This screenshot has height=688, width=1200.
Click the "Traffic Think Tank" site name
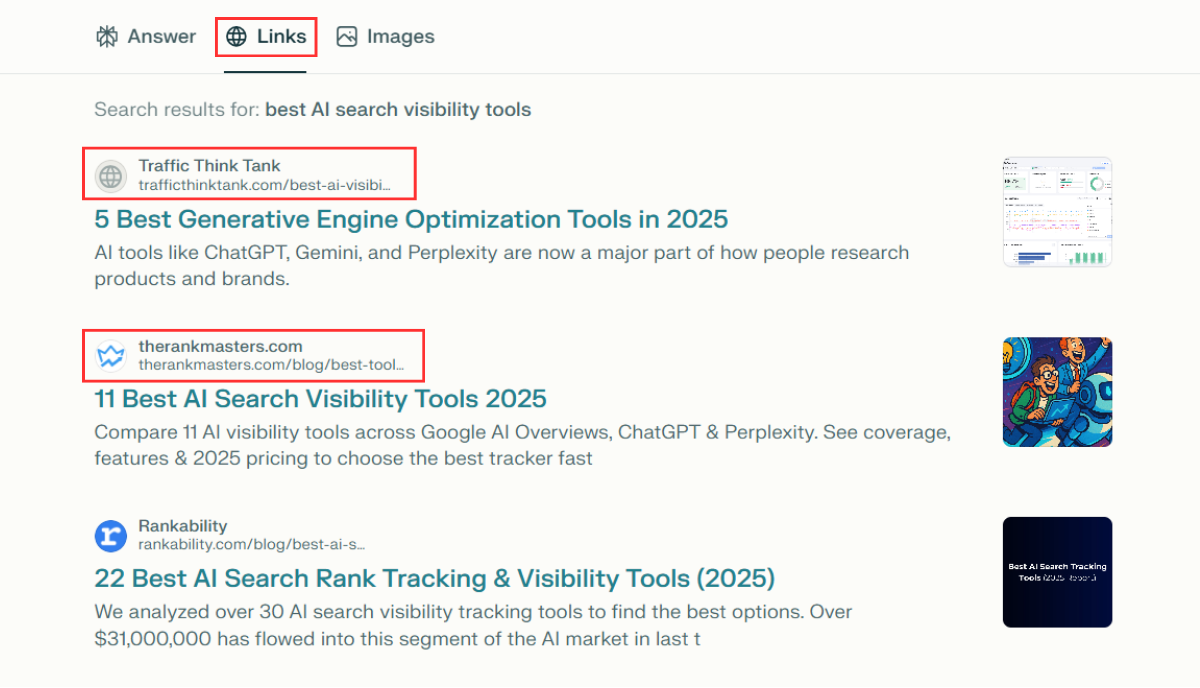point(210,166)
